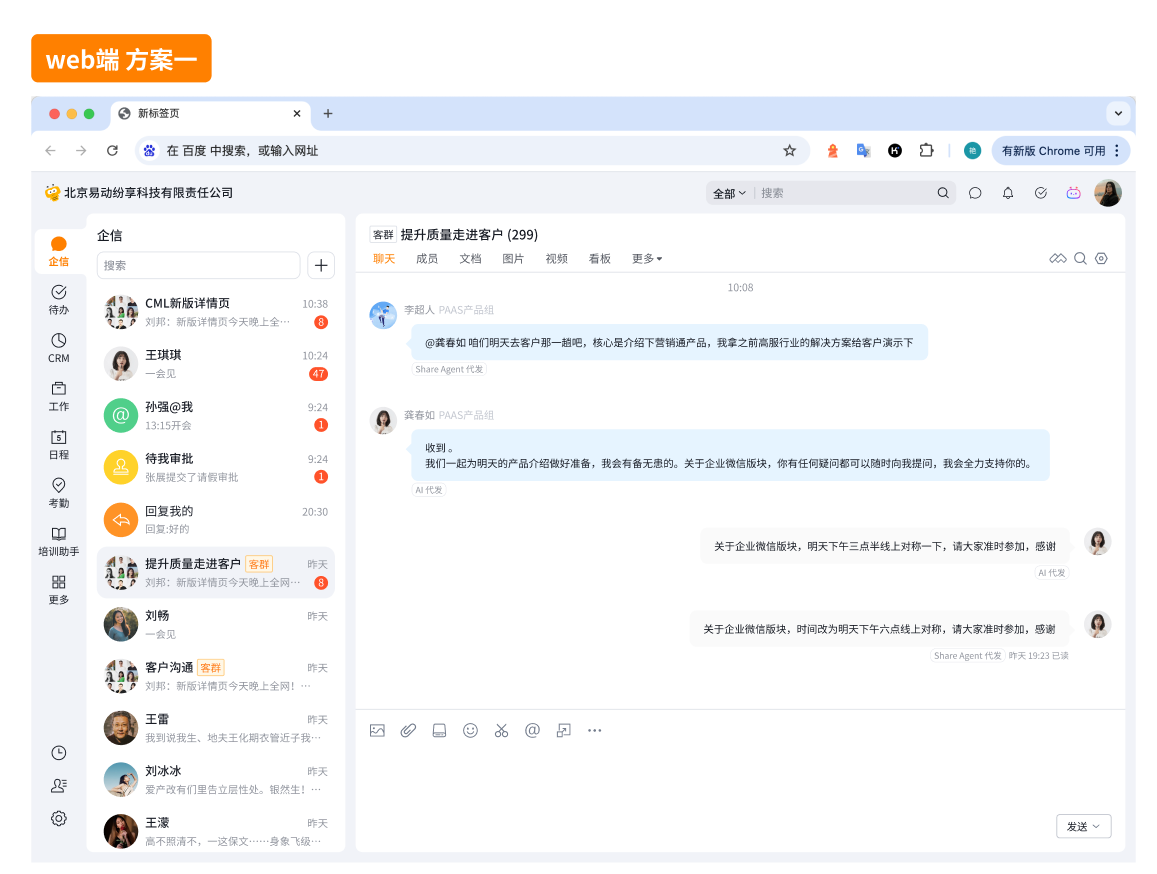
Task: Click the 企信 conversation search box
Action: [x=198, y=266]
